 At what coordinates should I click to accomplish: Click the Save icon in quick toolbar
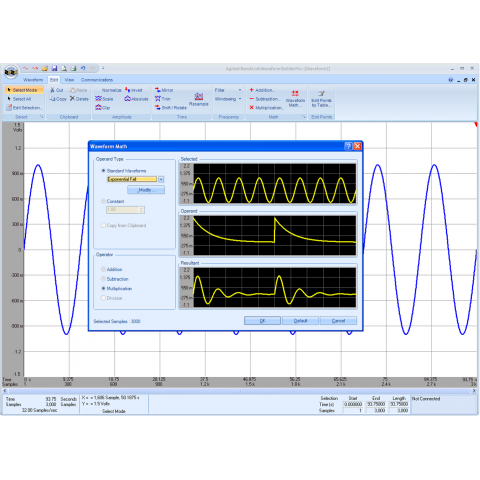tap(54, 68)
